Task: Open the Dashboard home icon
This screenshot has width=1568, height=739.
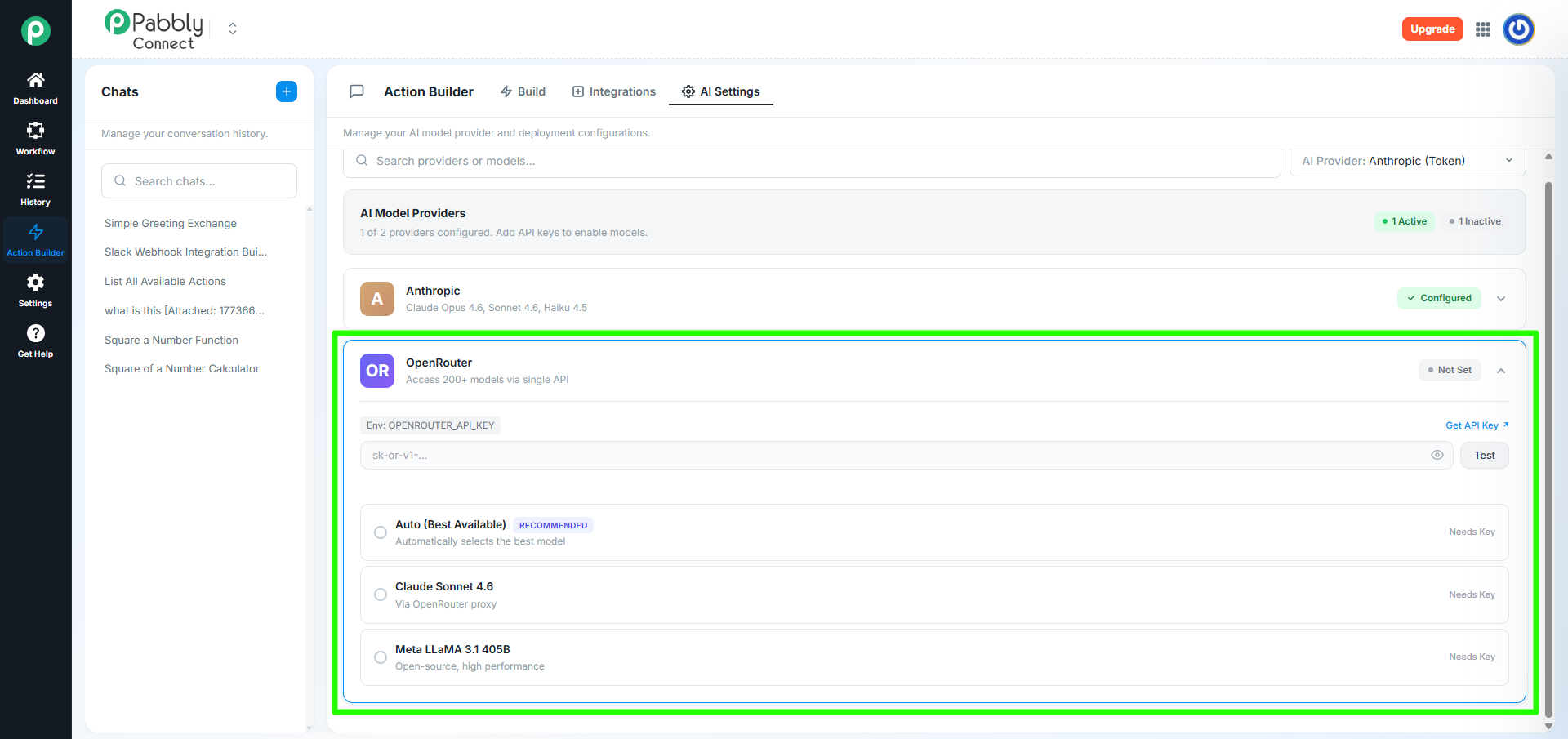Action: (35, 80)
